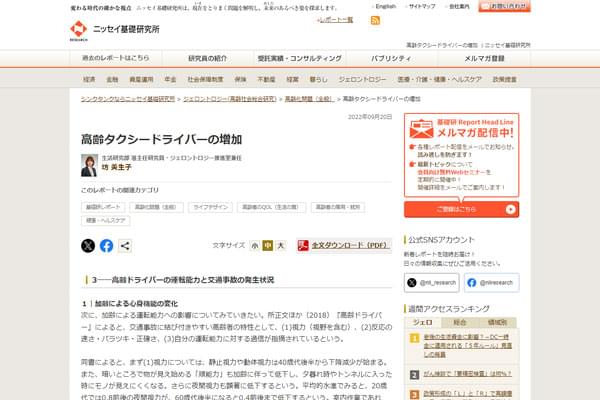The image size is (600, 400).
Task: Open the レポート一覧 link
Action: tap(335, 20)
